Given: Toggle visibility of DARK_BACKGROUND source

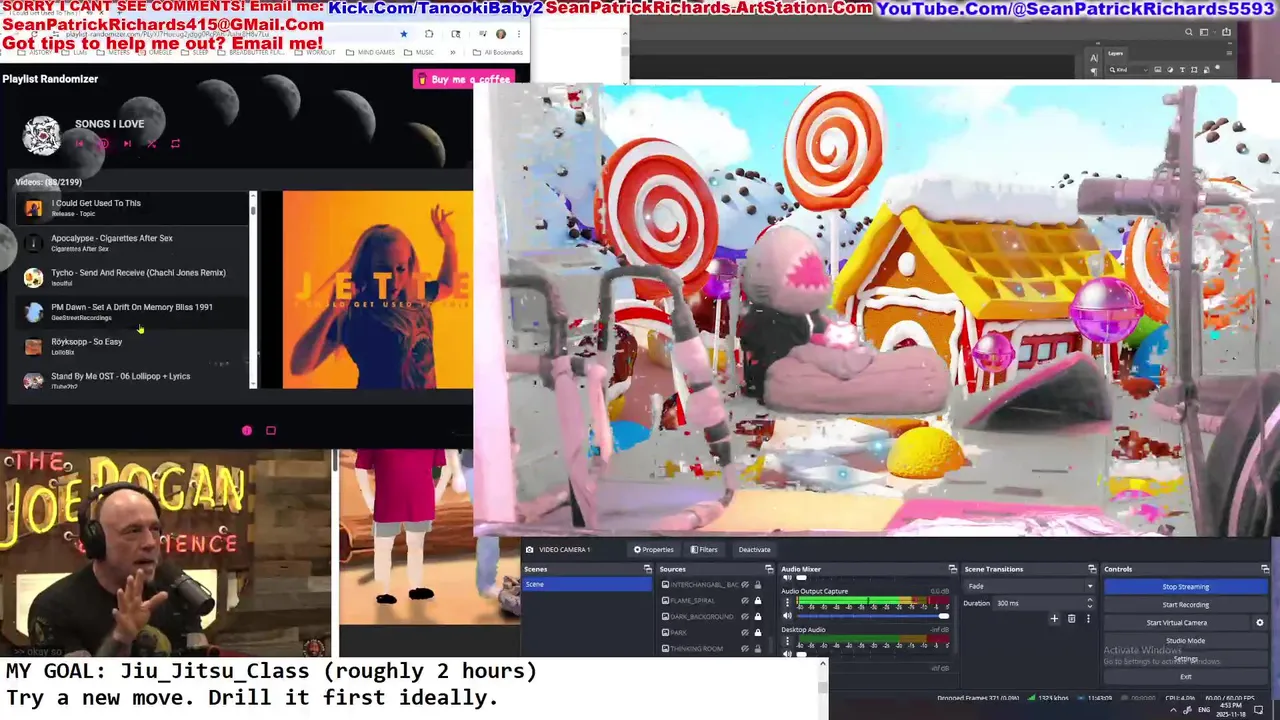Looking at the screenshot, I should click(745, 616).
